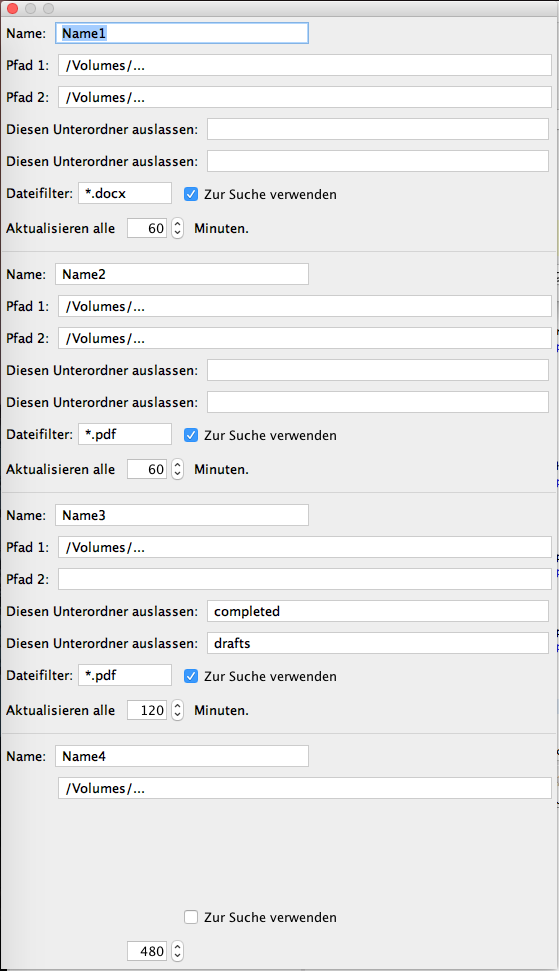Toggle 'Zur Suche verwenden' in Name3 section

point(191,676)
